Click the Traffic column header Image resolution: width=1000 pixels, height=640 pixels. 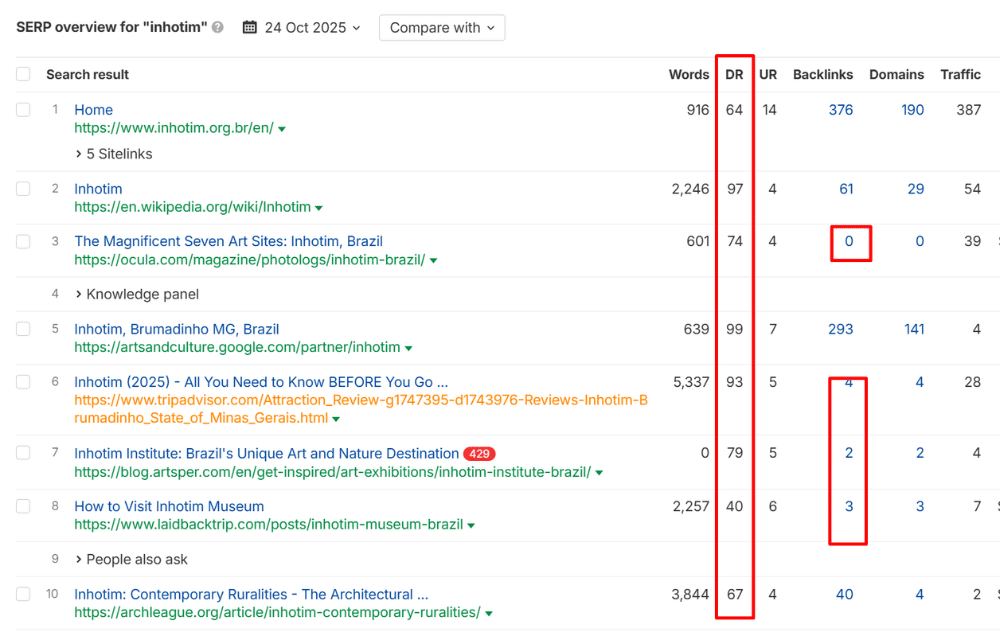click(x=960, y=74)
